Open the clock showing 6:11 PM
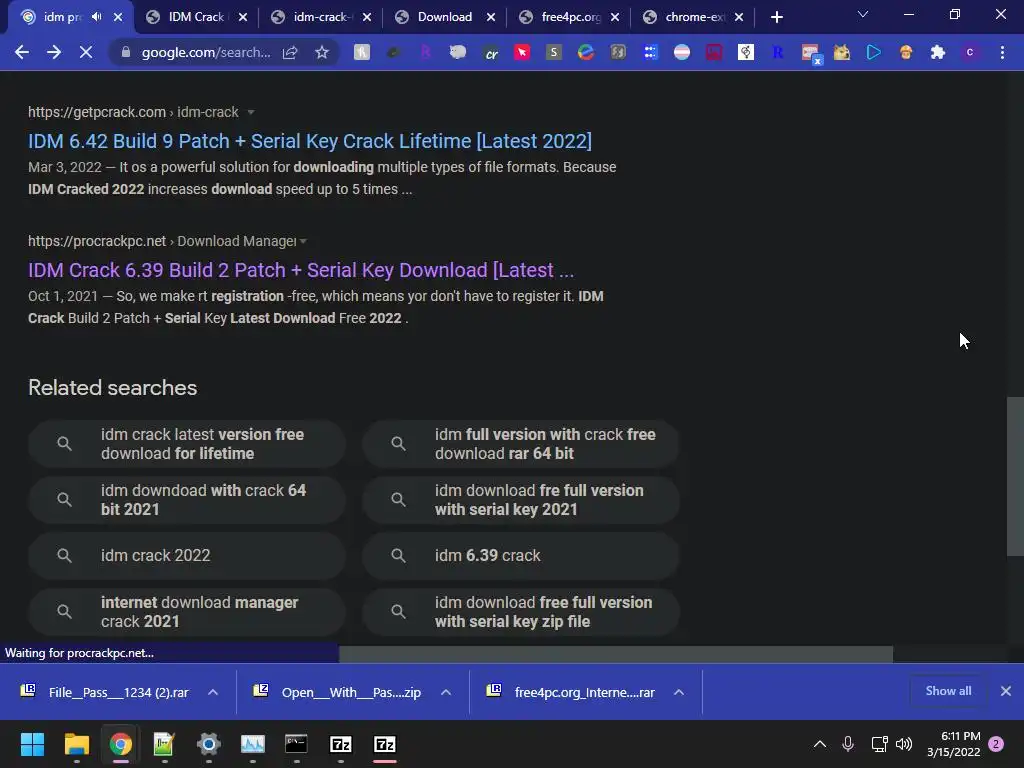Screen dimensions: 1024x768 pyautogui.click(x=953, y=744)
